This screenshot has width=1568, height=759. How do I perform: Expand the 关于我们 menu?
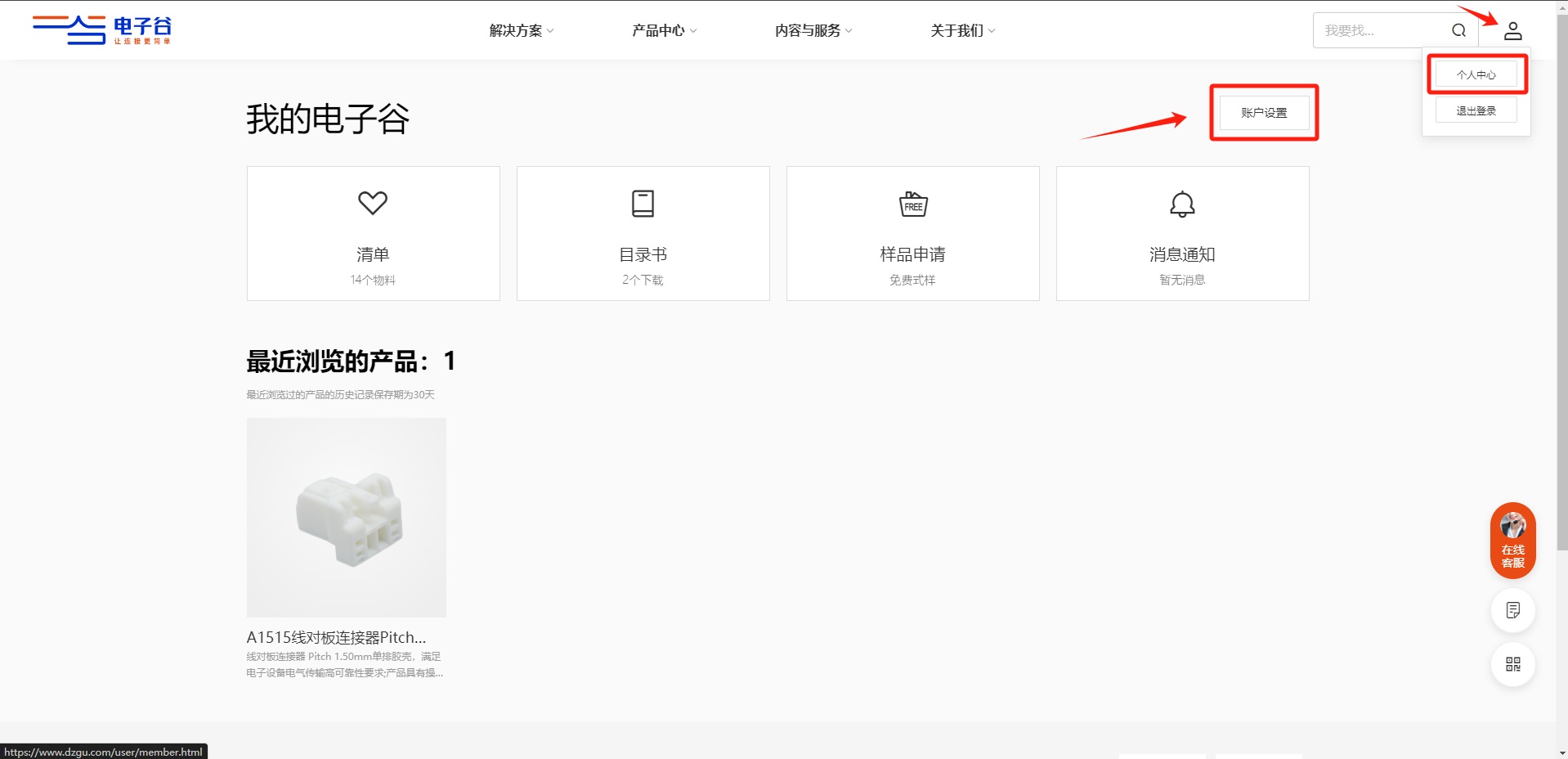pyautogui.click(x=962, y=30)
